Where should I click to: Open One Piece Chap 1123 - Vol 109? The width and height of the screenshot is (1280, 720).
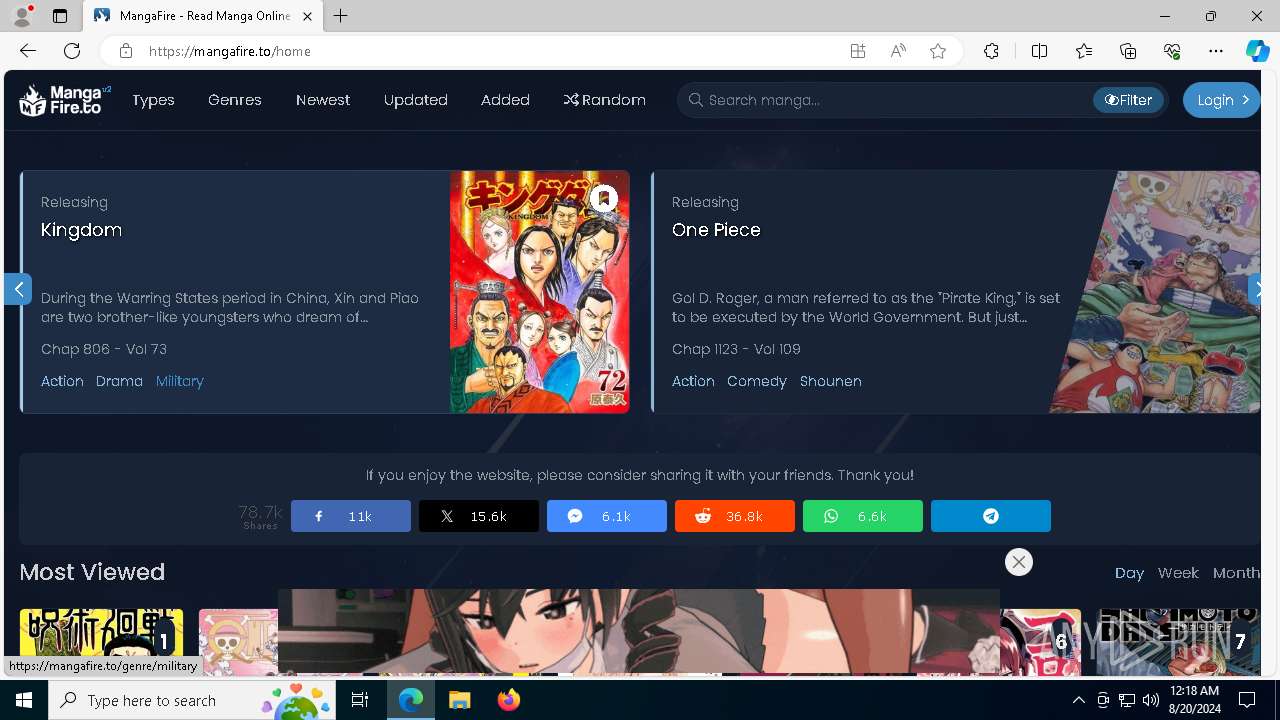[x=736, y=349]
